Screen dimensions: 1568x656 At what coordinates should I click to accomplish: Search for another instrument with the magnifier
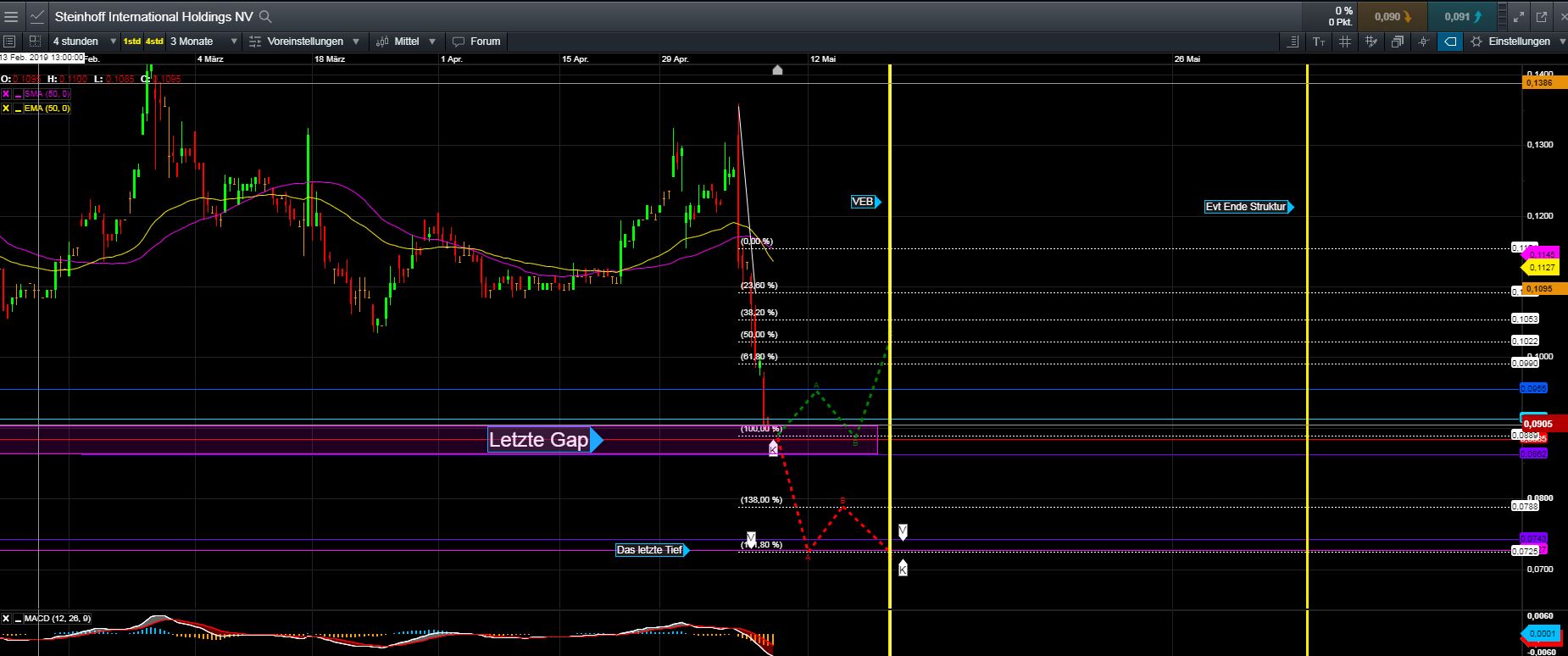click(264, 16)
